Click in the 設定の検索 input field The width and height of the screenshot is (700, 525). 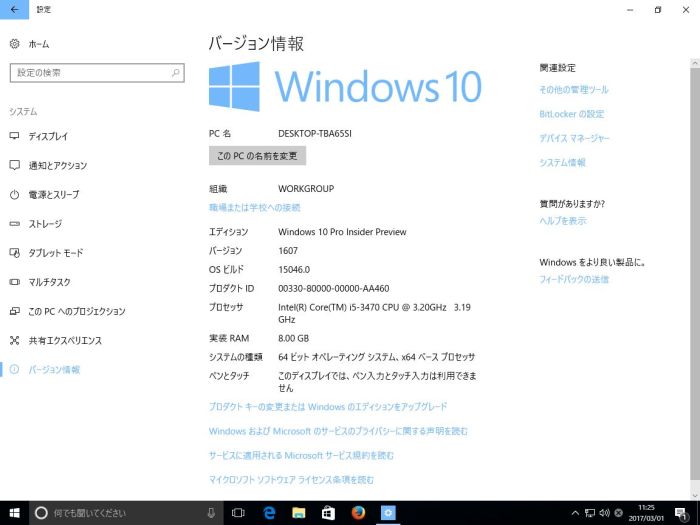tap(90, 73)
